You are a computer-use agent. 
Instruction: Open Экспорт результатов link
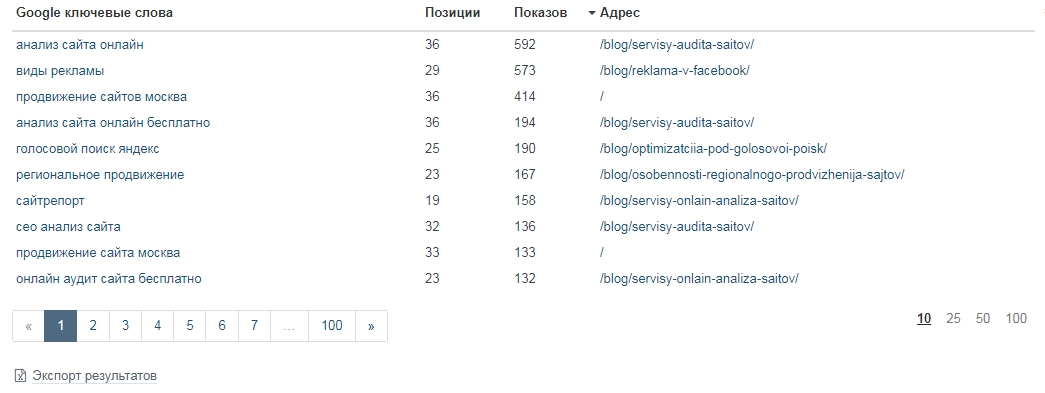(94, 376)
